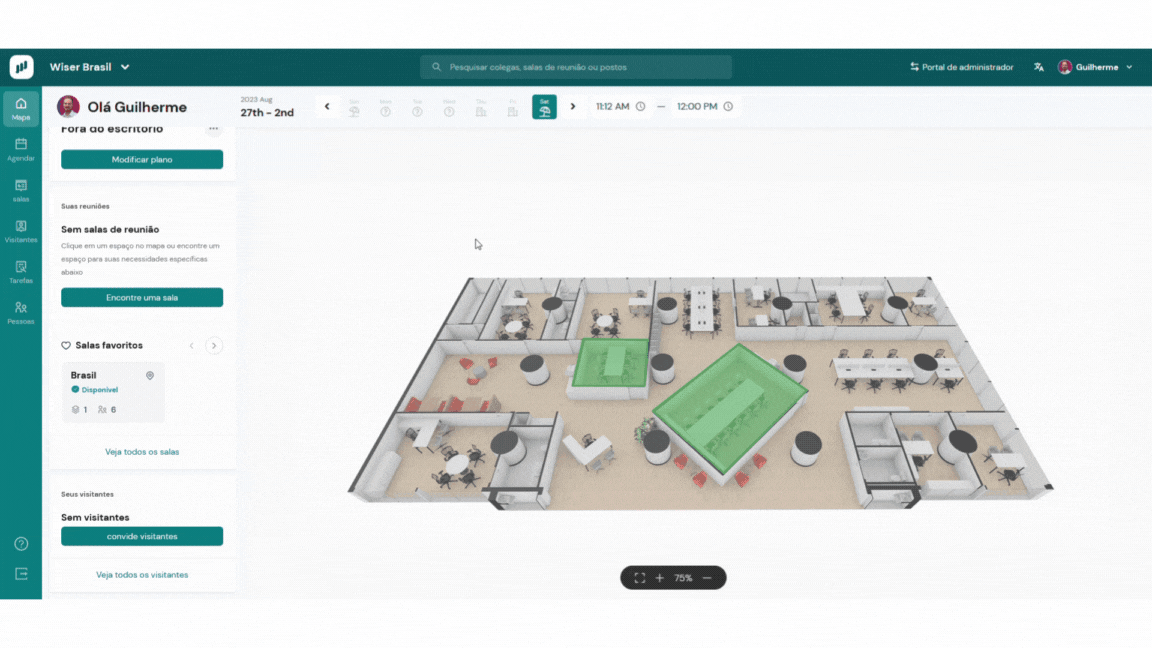This screenshot has height=648, width=1152.
Task: Open Pessoas in the sidebar
Action: pyautogui.click(x=21, y=313)
